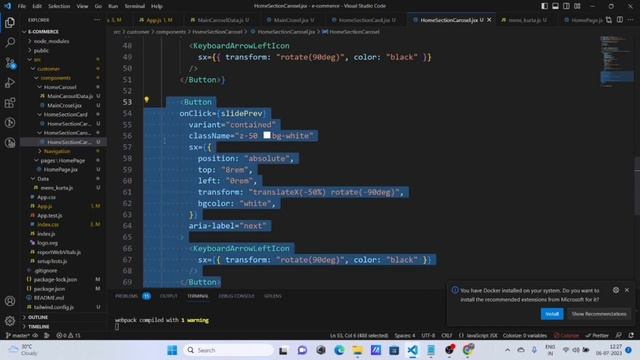Close the HomeSectionCarosel.jsx tab

coord(489,20)
